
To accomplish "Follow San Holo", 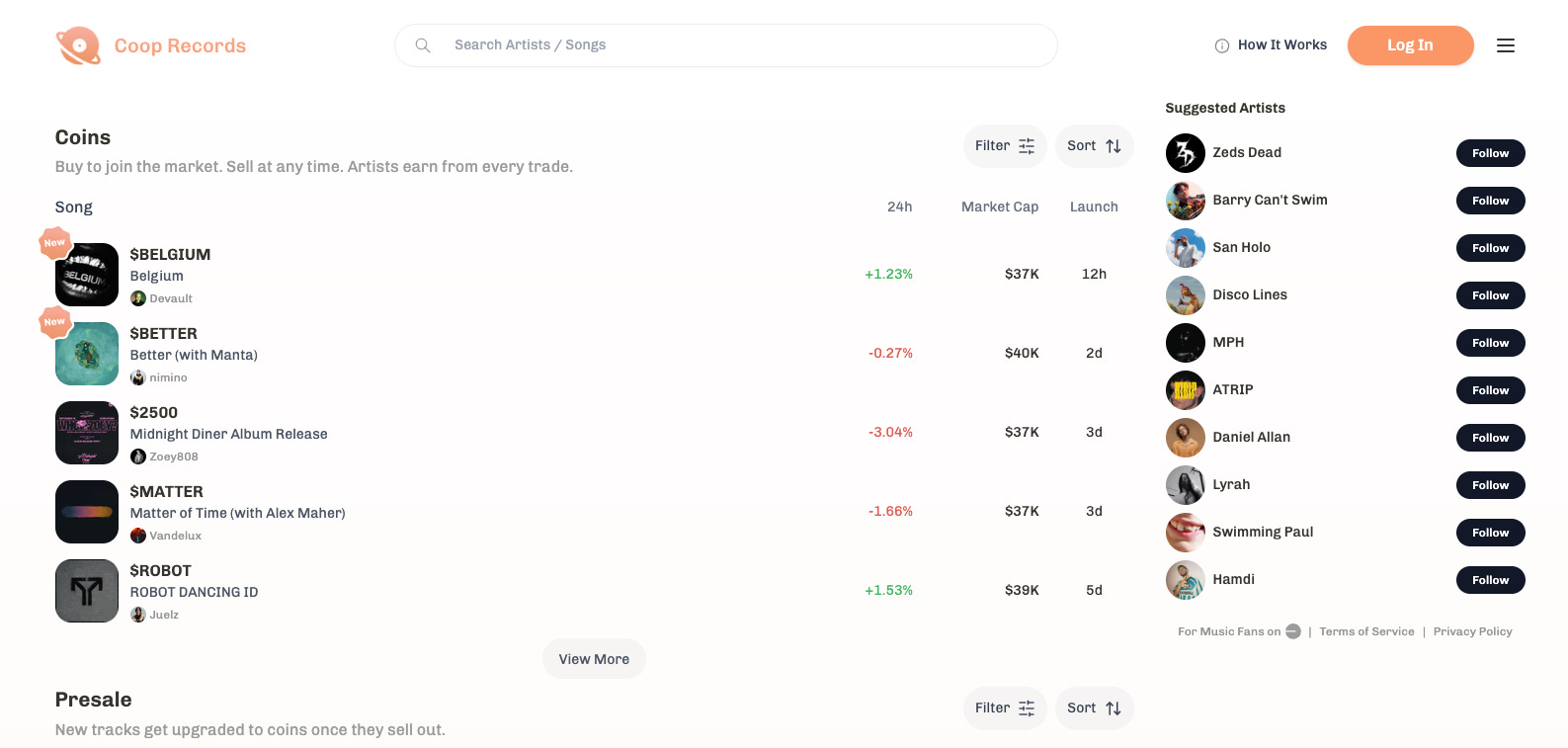I will [x=1490, y=248].
